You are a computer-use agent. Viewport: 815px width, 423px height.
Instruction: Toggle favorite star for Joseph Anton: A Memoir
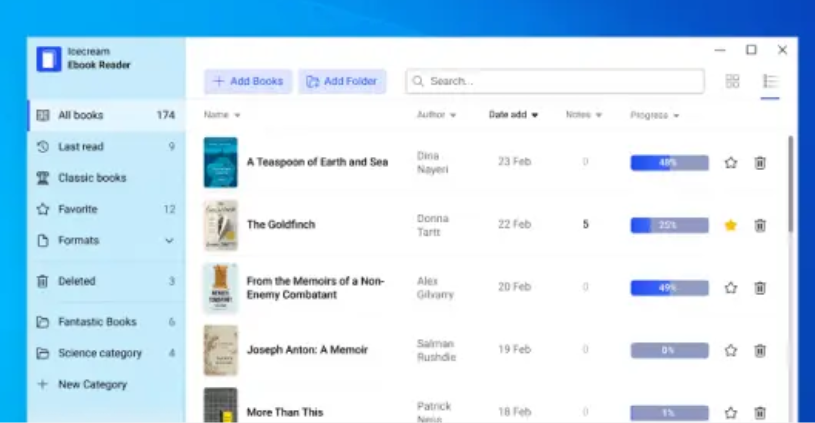(x=731, y=351)
